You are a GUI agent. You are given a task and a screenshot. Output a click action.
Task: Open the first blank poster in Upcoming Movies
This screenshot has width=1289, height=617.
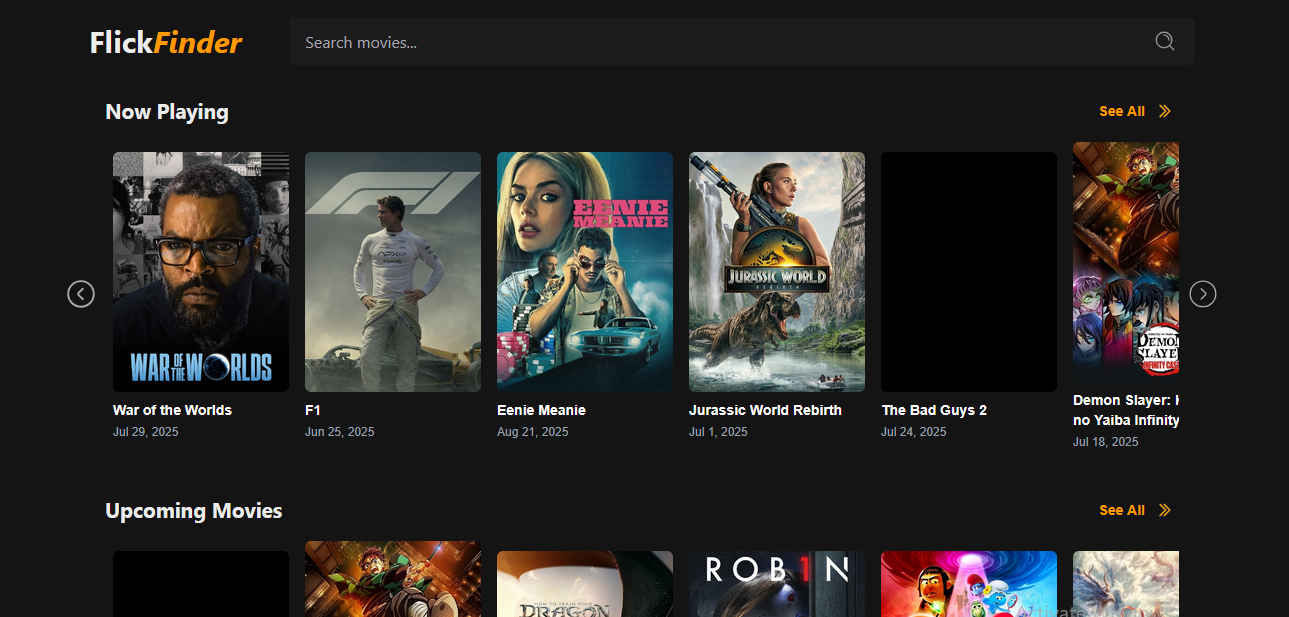(201, 584)
